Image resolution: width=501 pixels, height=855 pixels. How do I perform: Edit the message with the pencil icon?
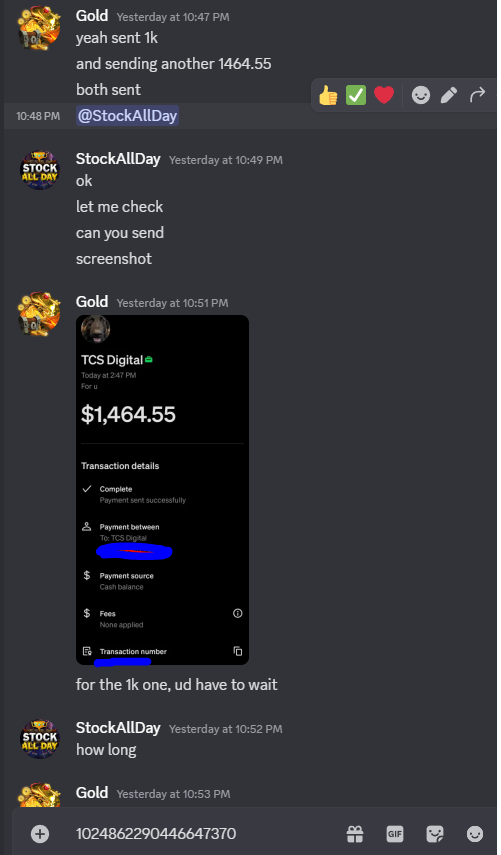tap(449, 96)
